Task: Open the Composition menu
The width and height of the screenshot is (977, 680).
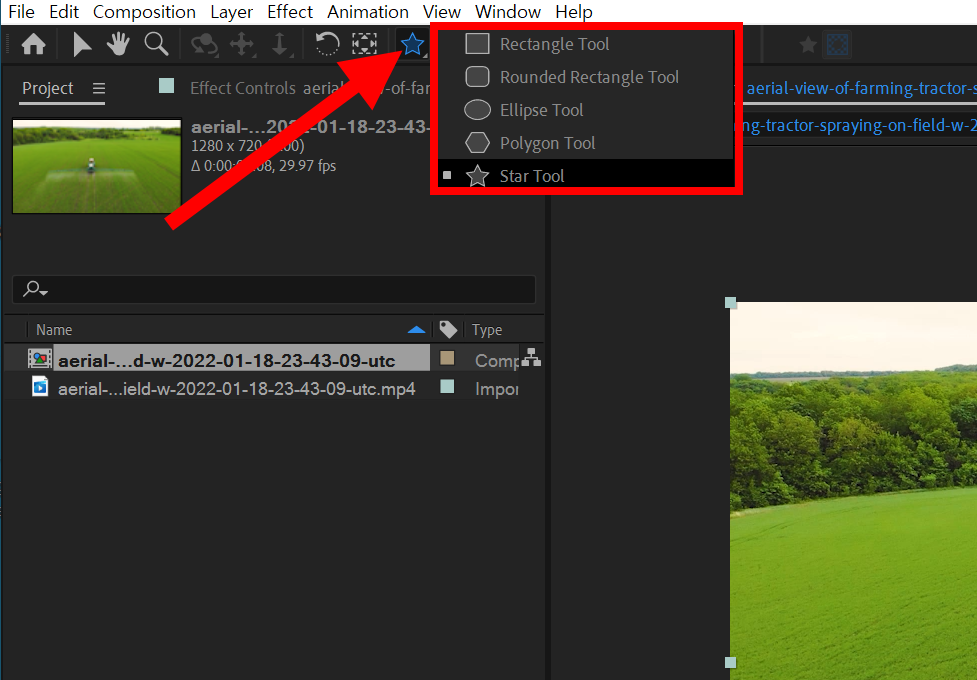Action: click(x=144, y=12)
